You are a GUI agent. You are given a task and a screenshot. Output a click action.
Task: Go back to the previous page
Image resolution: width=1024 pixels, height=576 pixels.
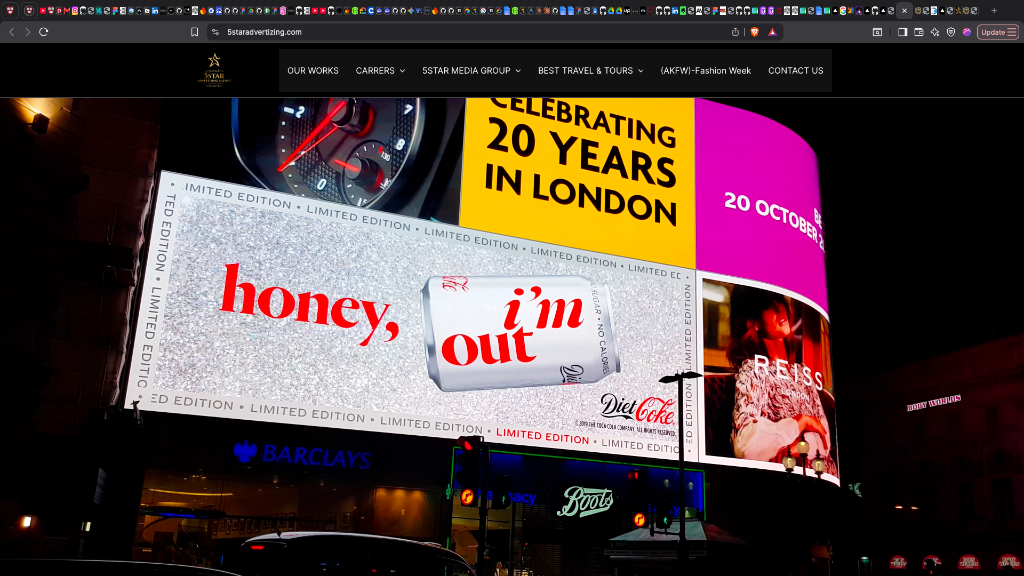[12, 32]
